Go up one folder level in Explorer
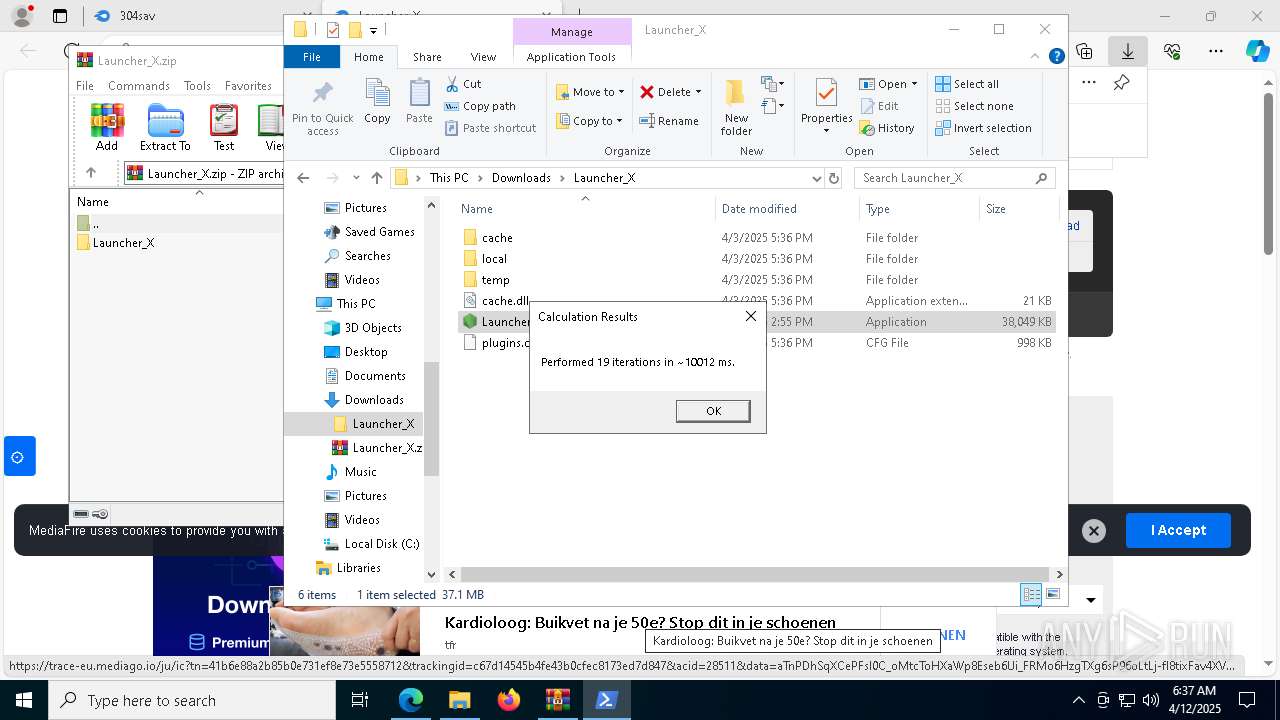Viewport: 1280px width, 720px height. tap(376, 178)
